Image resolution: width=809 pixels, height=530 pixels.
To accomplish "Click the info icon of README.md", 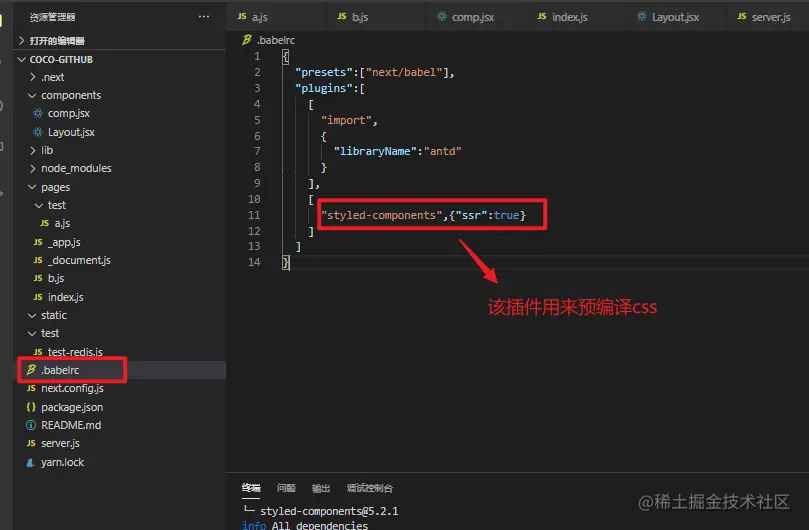I will pyautogui.click(x=31, y=425).
